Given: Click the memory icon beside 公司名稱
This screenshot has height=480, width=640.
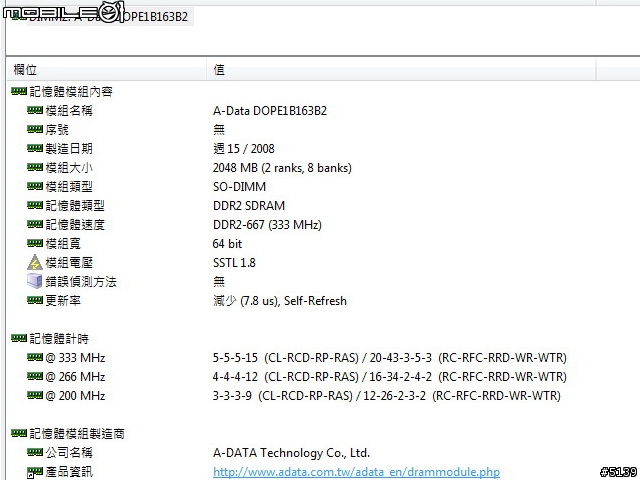Looking at the screenshot, I should (x=35, y=452).
